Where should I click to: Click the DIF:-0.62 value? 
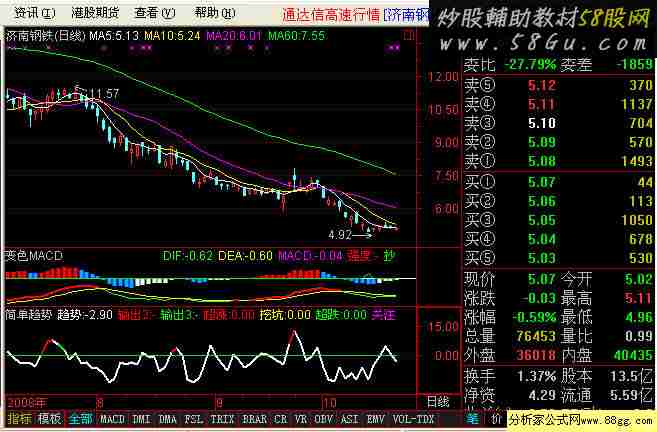pos(188,256)
